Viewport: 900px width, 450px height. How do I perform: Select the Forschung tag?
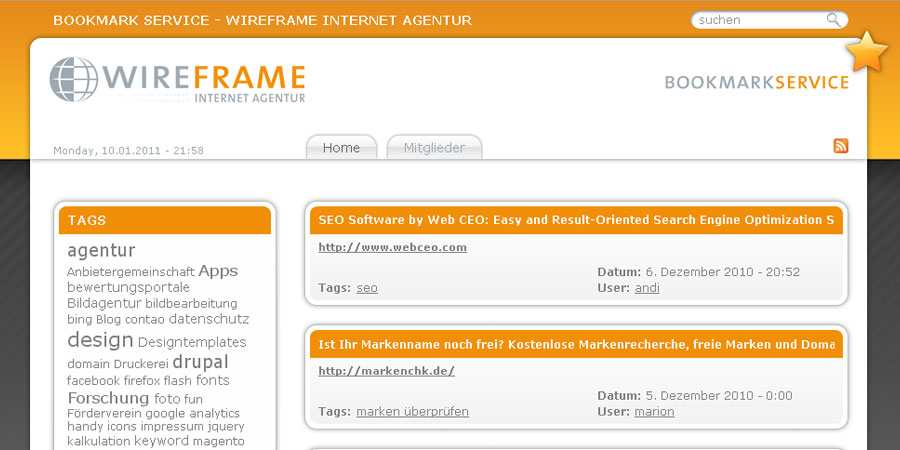pos(108,398)
